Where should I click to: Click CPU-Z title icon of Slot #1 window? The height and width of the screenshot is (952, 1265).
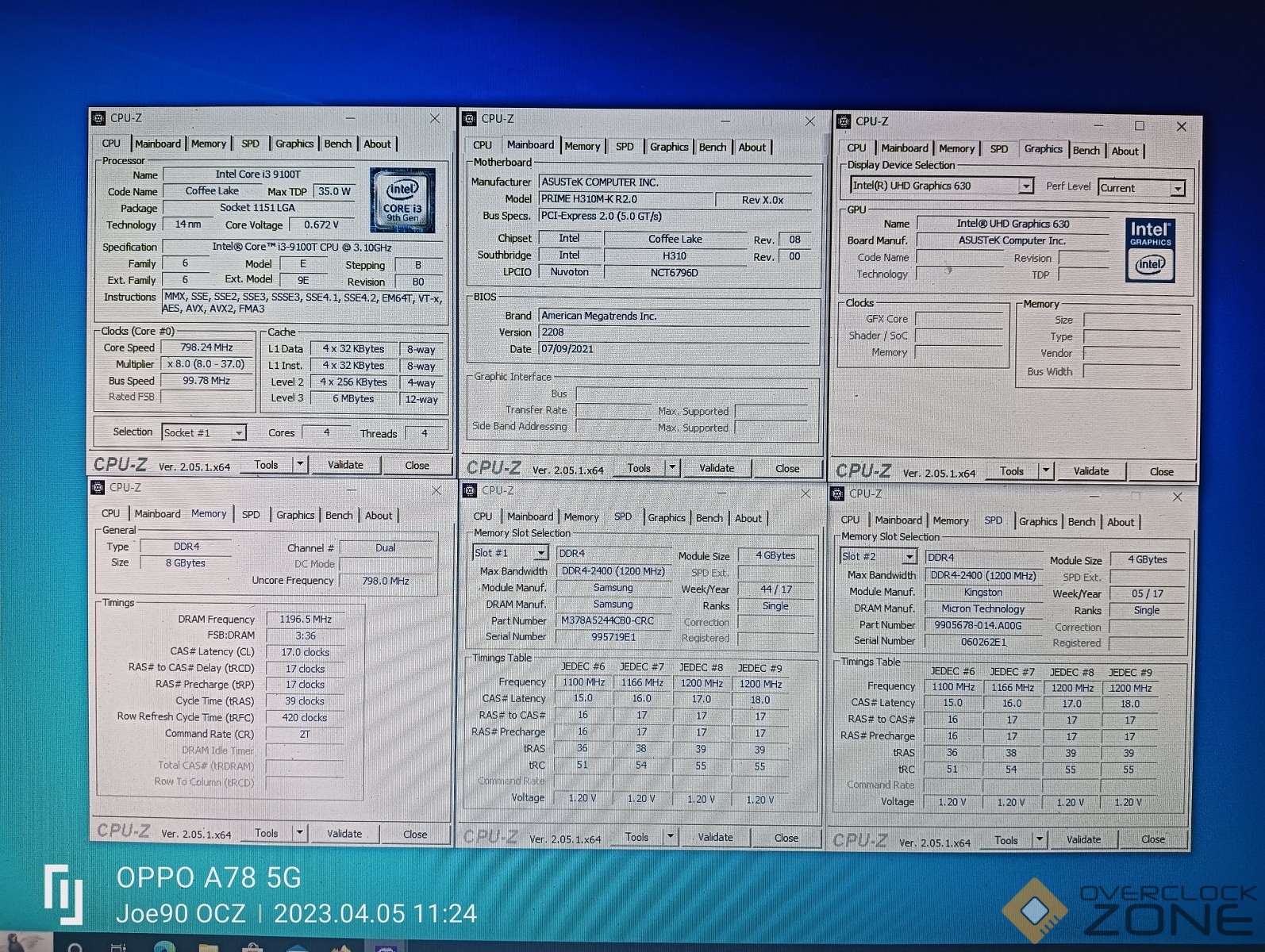470,490
